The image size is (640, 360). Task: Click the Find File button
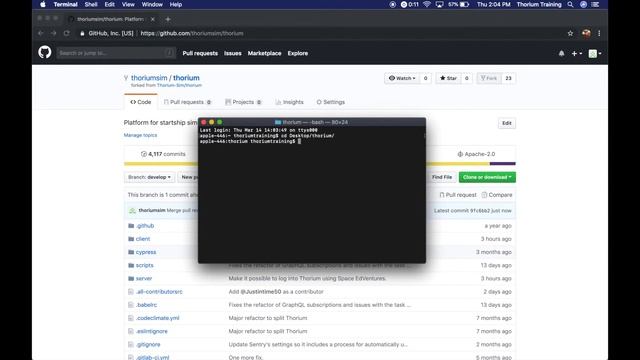click(x=442, y=177)
